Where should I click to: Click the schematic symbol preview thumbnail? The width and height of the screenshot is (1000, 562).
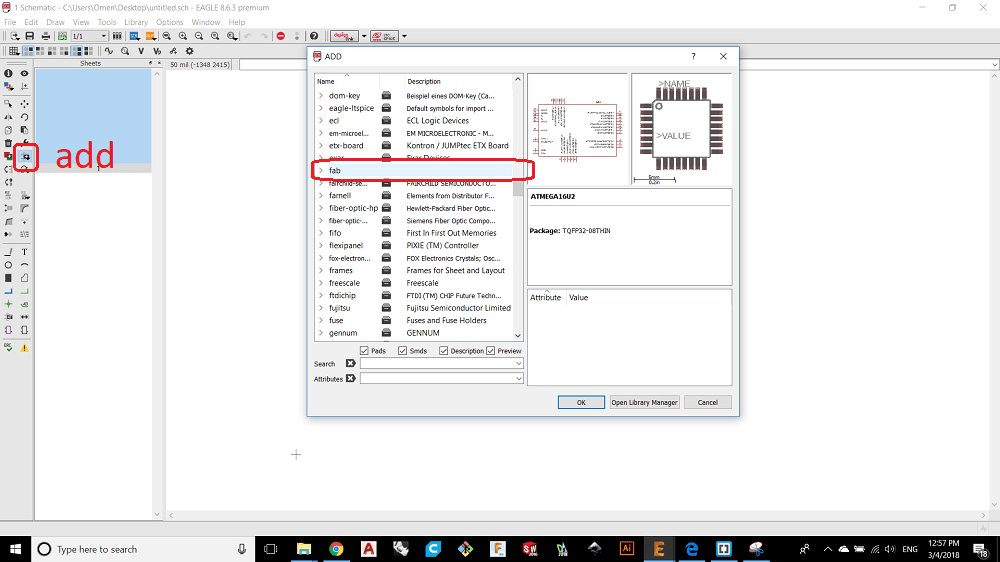578,129
